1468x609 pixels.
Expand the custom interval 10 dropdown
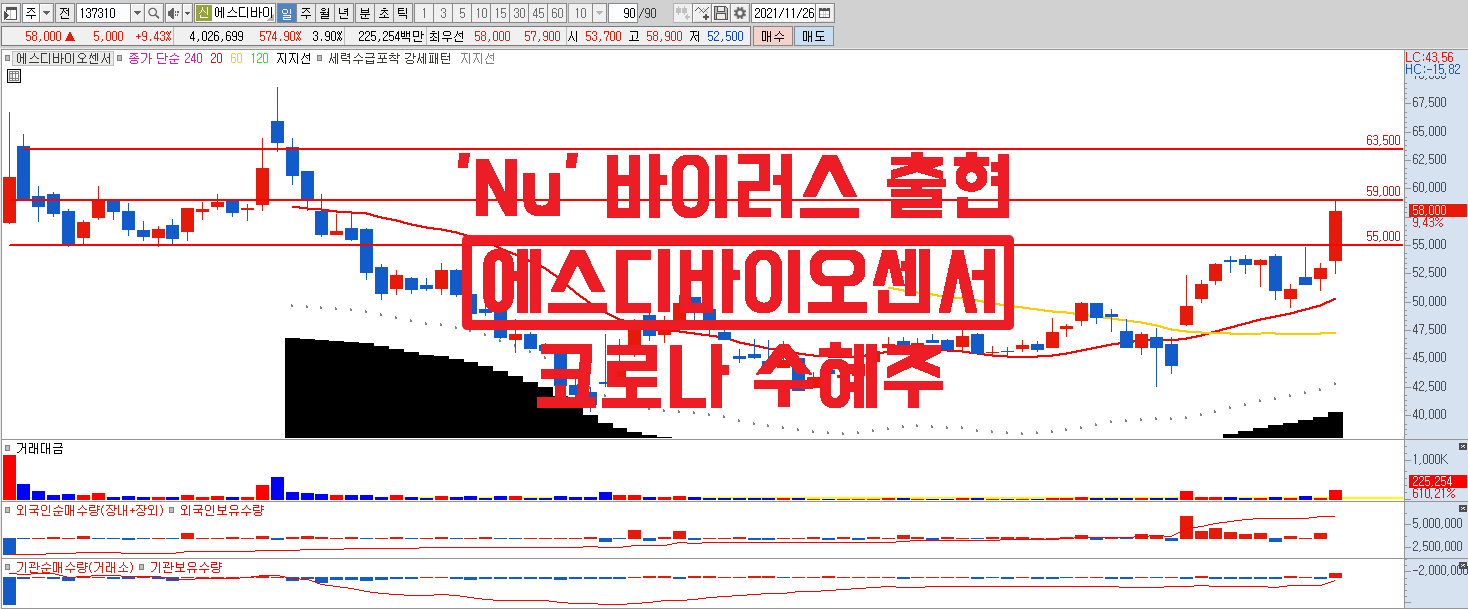coord(599,13)
